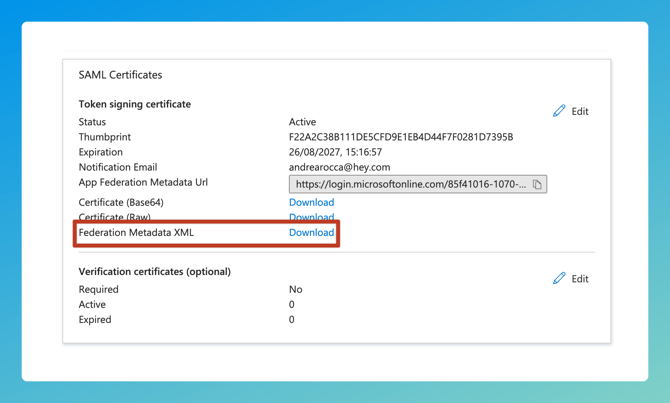
Task: Copy the App Federation Metadata Url
Action: click(537, 185)
